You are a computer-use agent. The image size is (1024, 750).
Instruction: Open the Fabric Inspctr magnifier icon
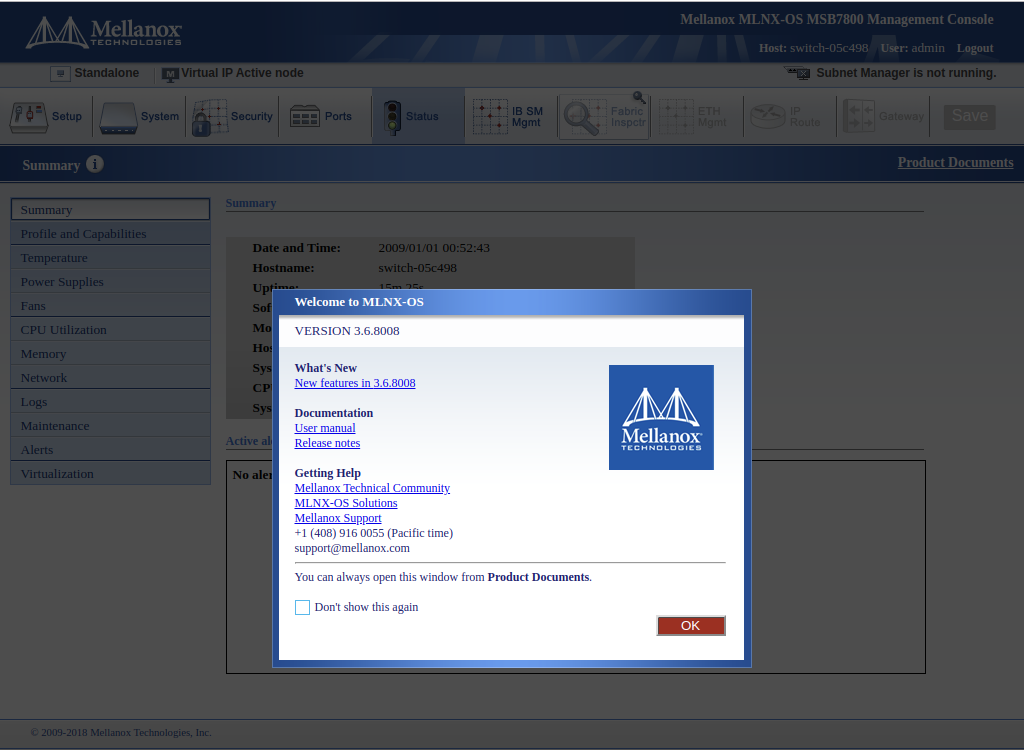point(584,117)
